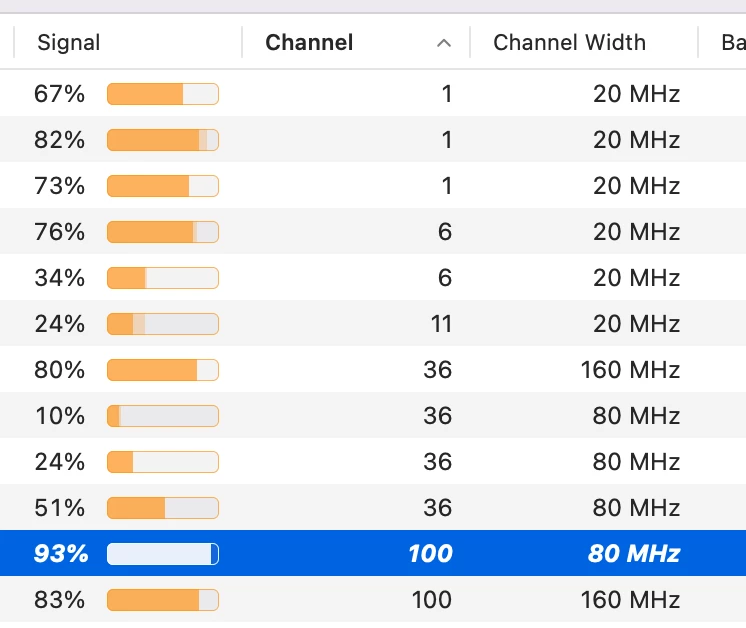This screenshot has width=746, height=628.
Task: Click the 10% signal strength bar
Action: (162, 416)
